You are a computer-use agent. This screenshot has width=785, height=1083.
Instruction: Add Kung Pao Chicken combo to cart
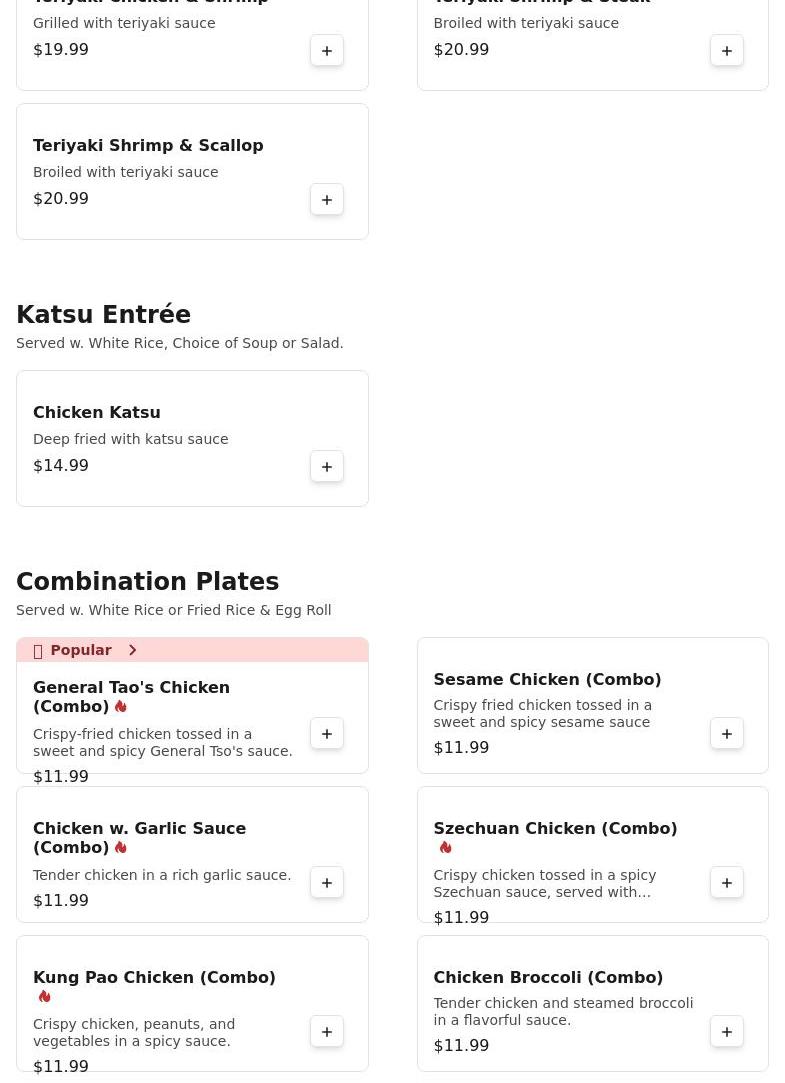[327, 1031]
